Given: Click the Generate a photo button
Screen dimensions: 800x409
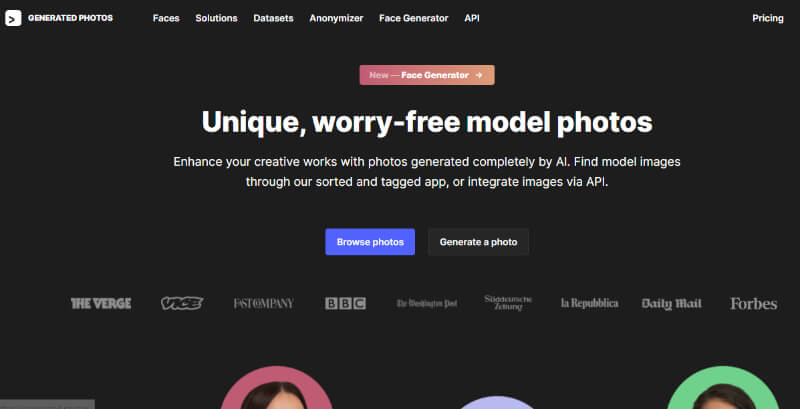Looking at the screenshot, I should [479, 242].
